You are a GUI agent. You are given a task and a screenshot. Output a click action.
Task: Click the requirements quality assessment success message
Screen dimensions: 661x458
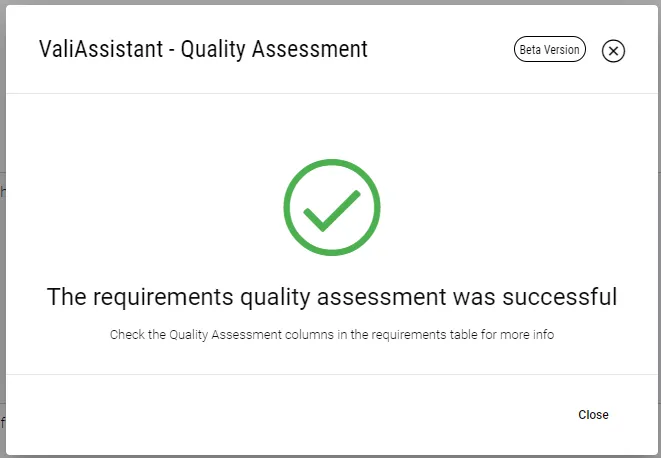[x=331, y=297]
